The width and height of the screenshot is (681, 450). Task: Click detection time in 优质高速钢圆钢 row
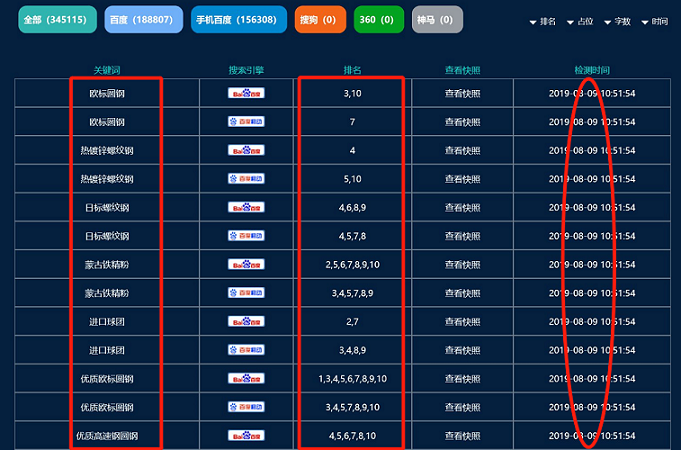592,436
